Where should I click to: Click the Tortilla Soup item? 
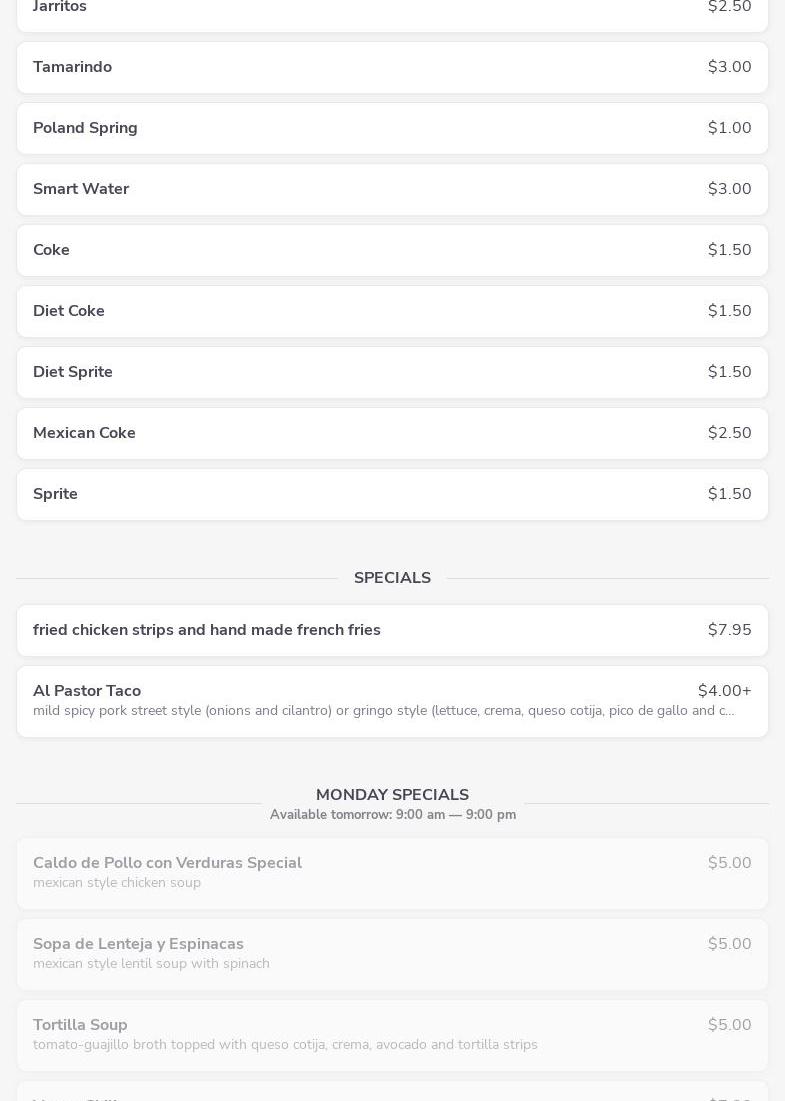point(392,1035)
